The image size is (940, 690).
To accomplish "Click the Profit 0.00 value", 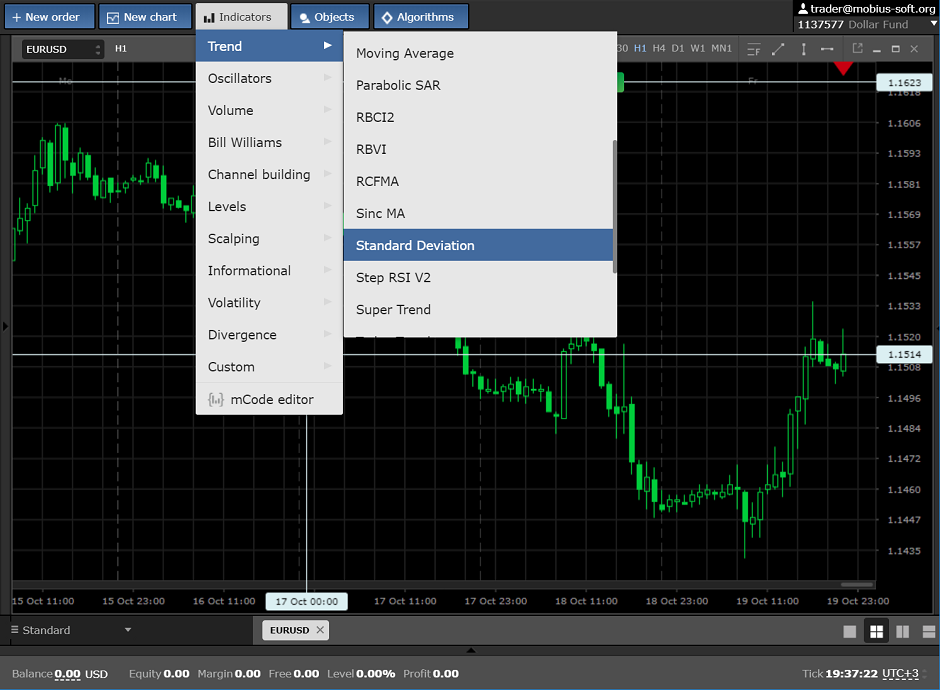I will pos(445,674).
